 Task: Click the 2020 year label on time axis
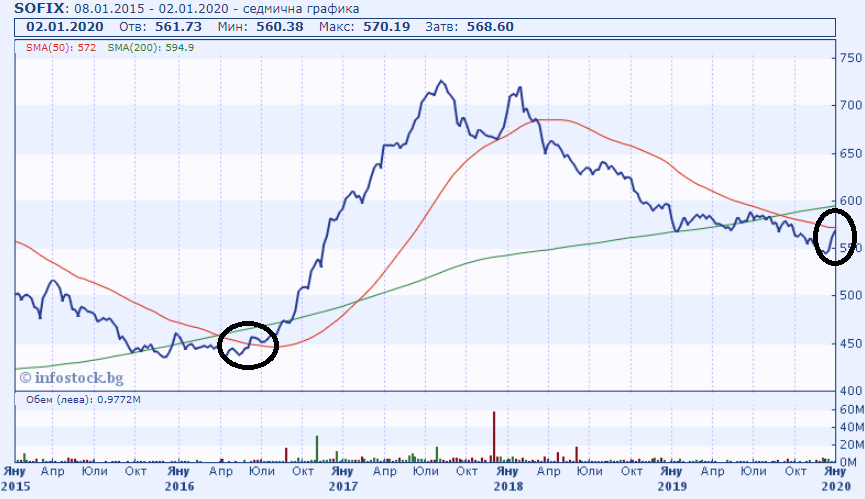(836, 486)
